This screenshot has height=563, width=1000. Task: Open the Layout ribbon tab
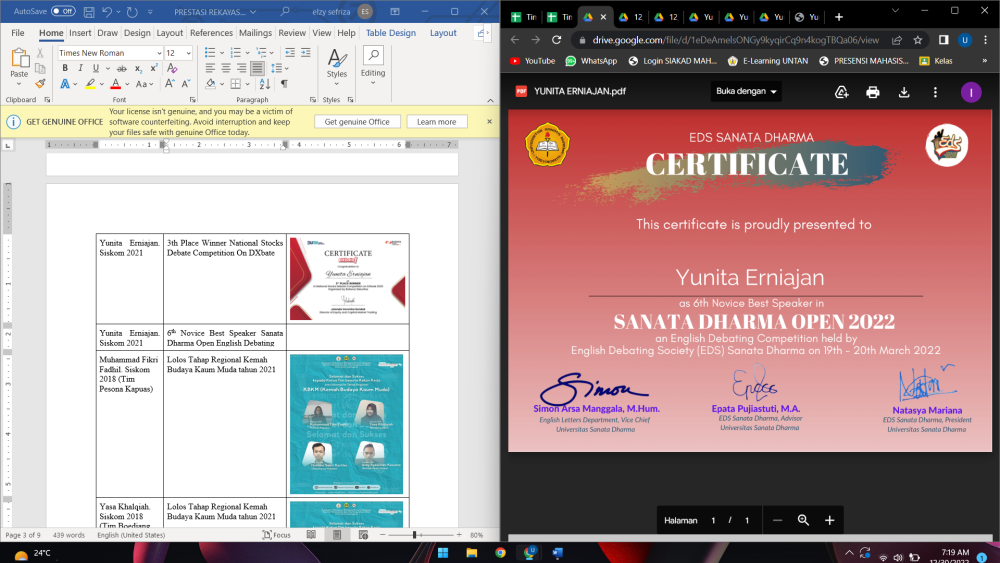tap(170, 33)
